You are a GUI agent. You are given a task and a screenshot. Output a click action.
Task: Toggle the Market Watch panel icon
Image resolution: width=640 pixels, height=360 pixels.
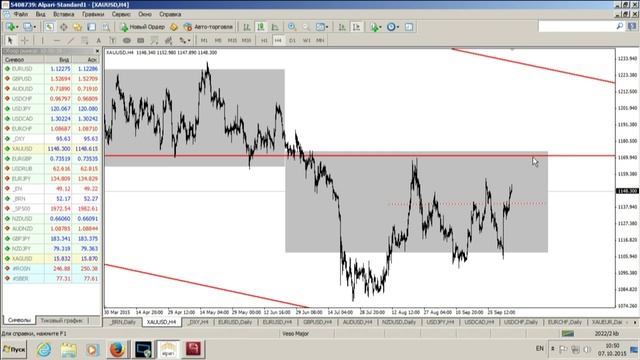click(x=49, y=27)
